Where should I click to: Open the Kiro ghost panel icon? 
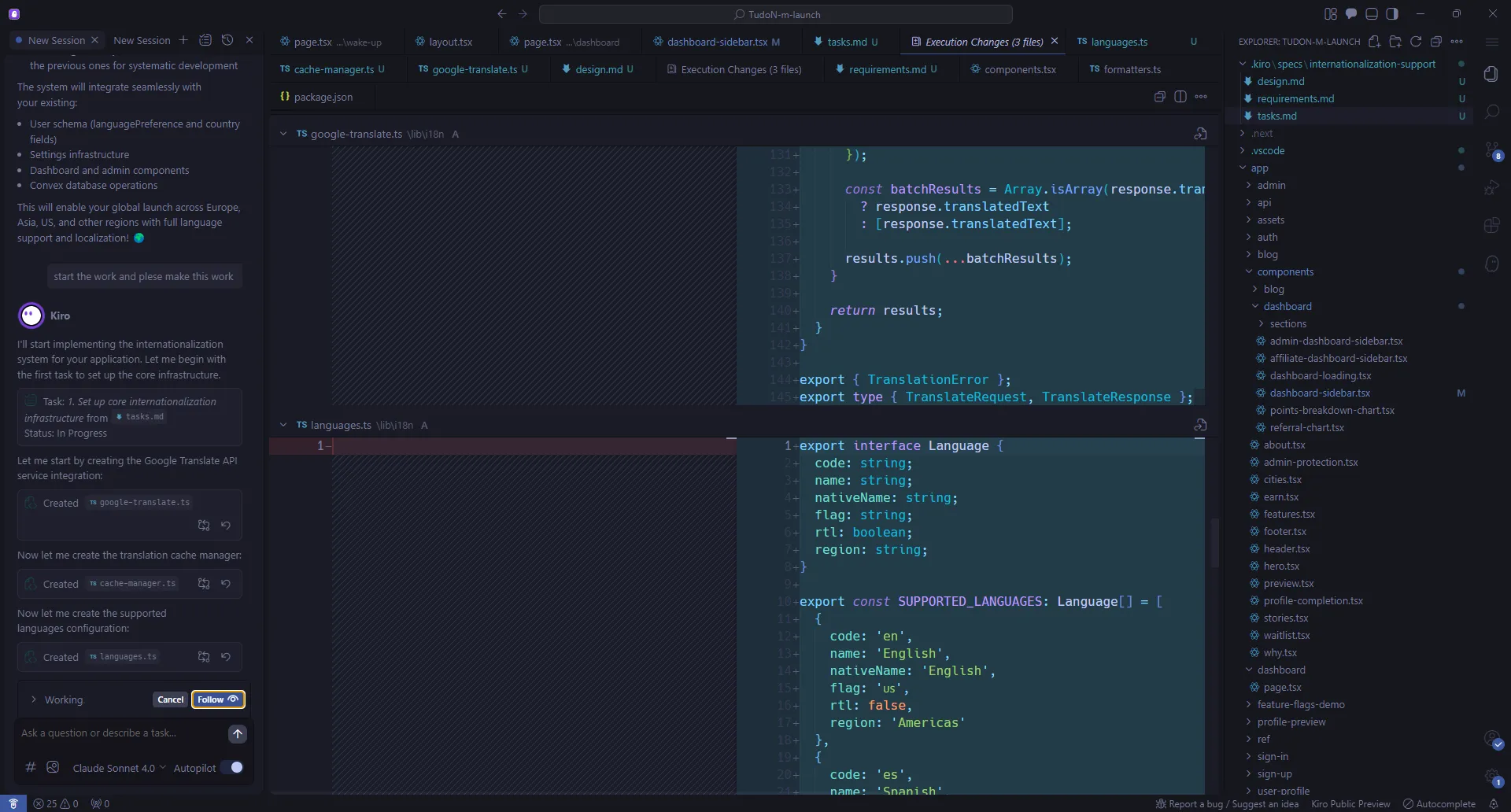coord(1491,264)
